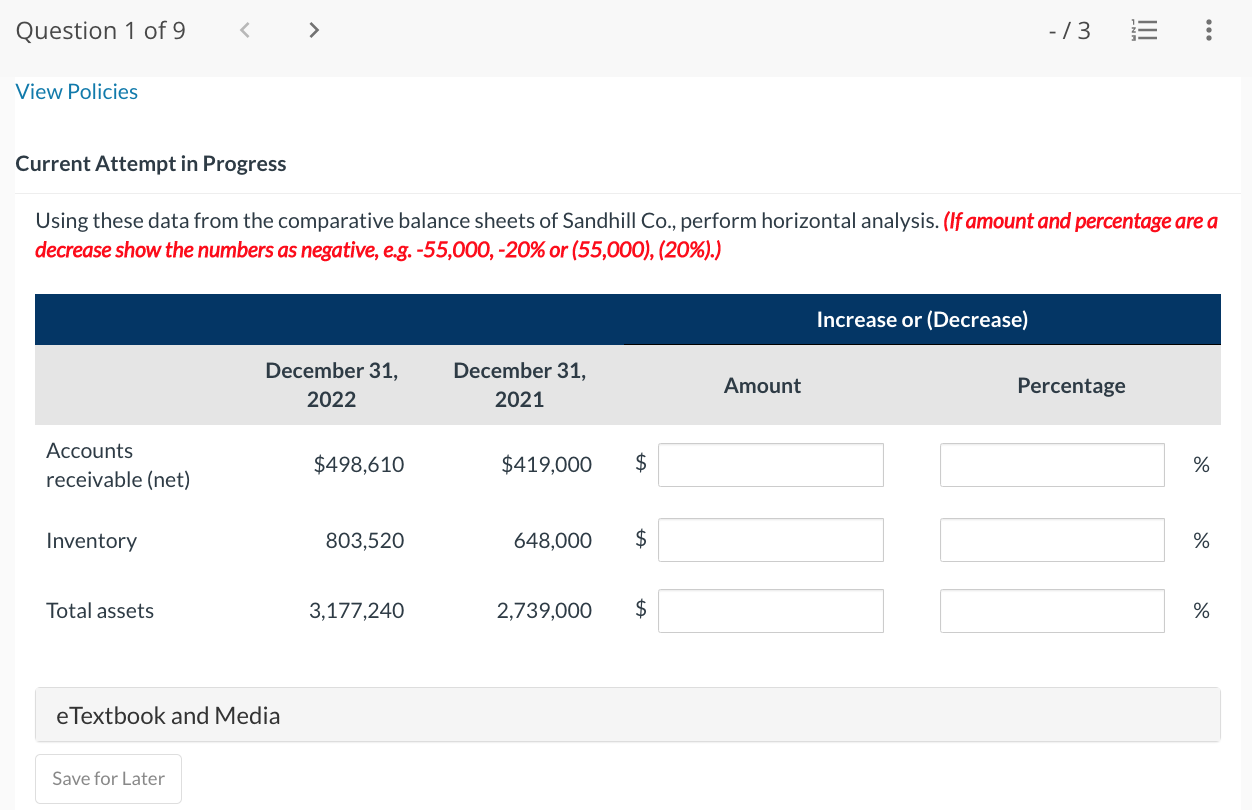Select the Current Attempt in Progress heading
1252x810 pixels.
point(150,163)
